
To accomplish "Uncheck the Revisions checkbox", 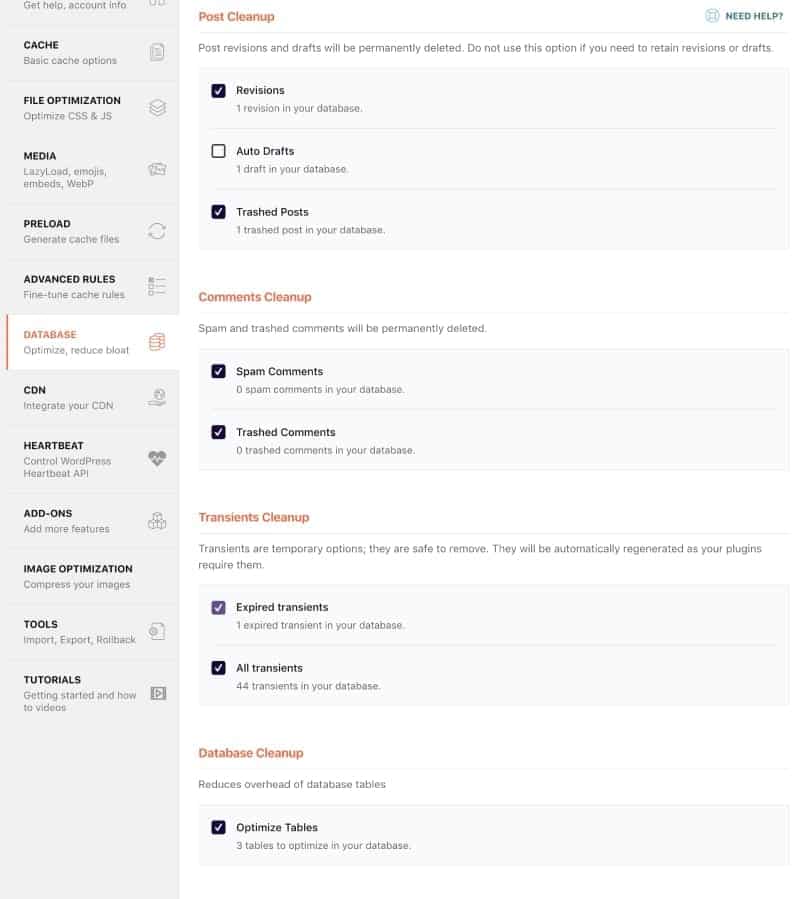I will click(218, 91).
